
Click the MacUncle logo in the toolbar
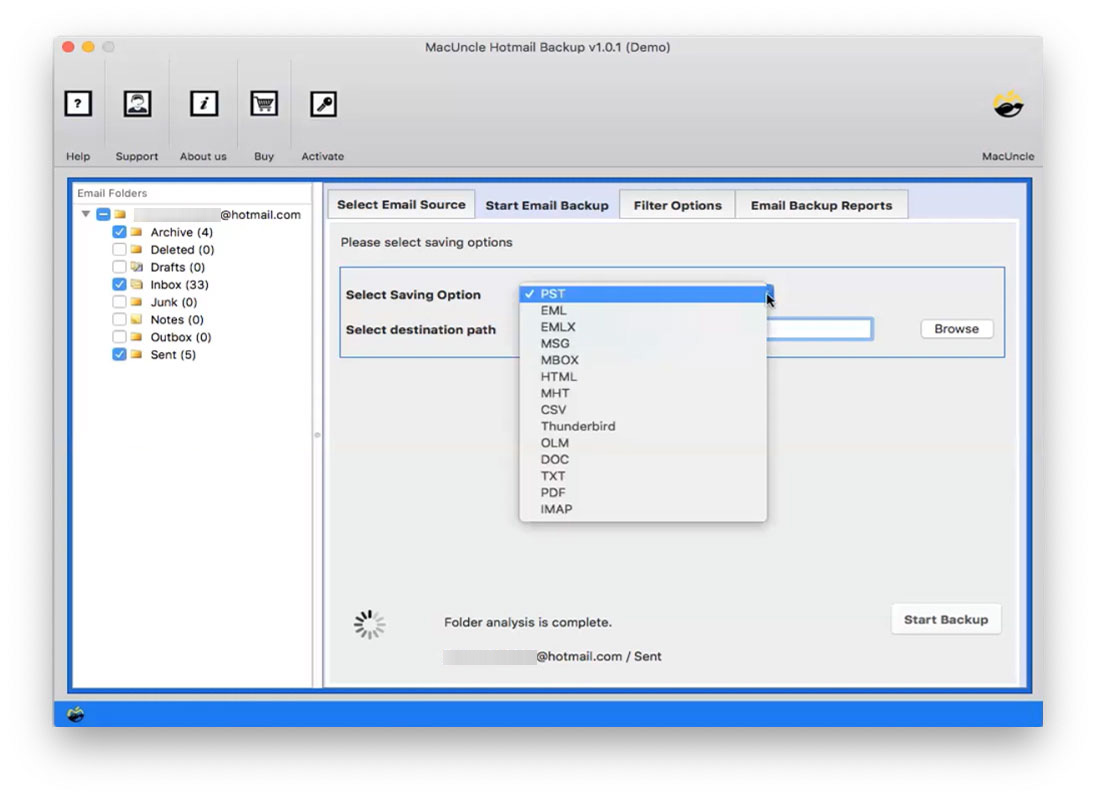1008,103
